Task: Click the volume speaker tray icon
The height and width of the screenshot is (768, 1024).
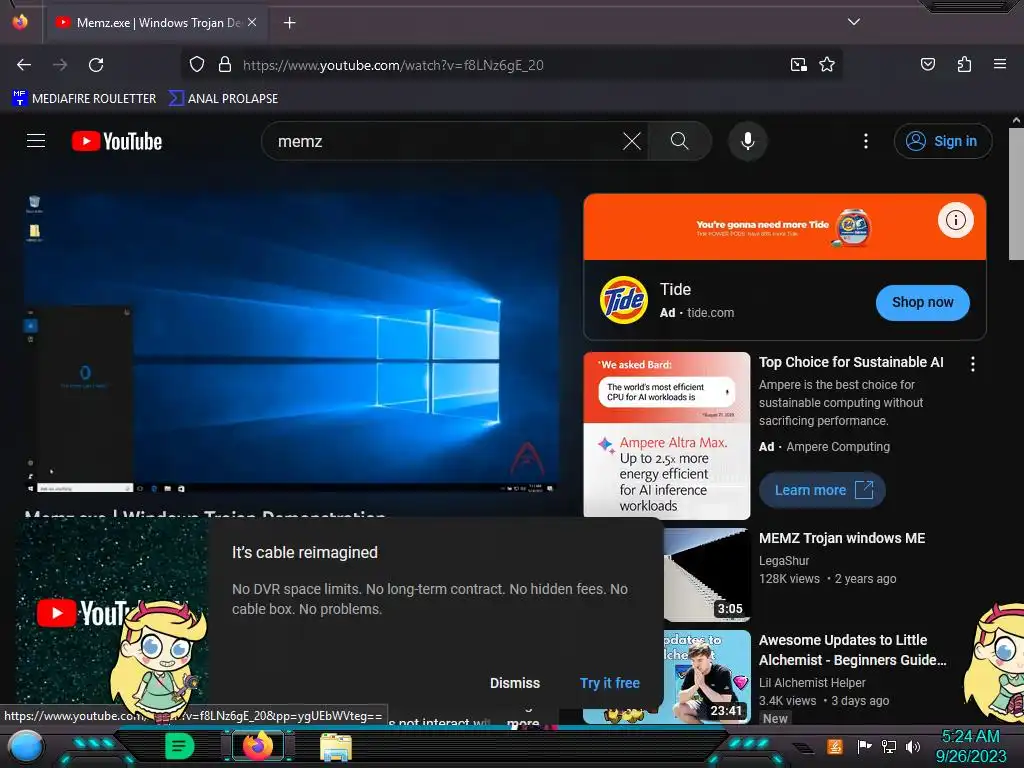Action: [x=912, y=746]
